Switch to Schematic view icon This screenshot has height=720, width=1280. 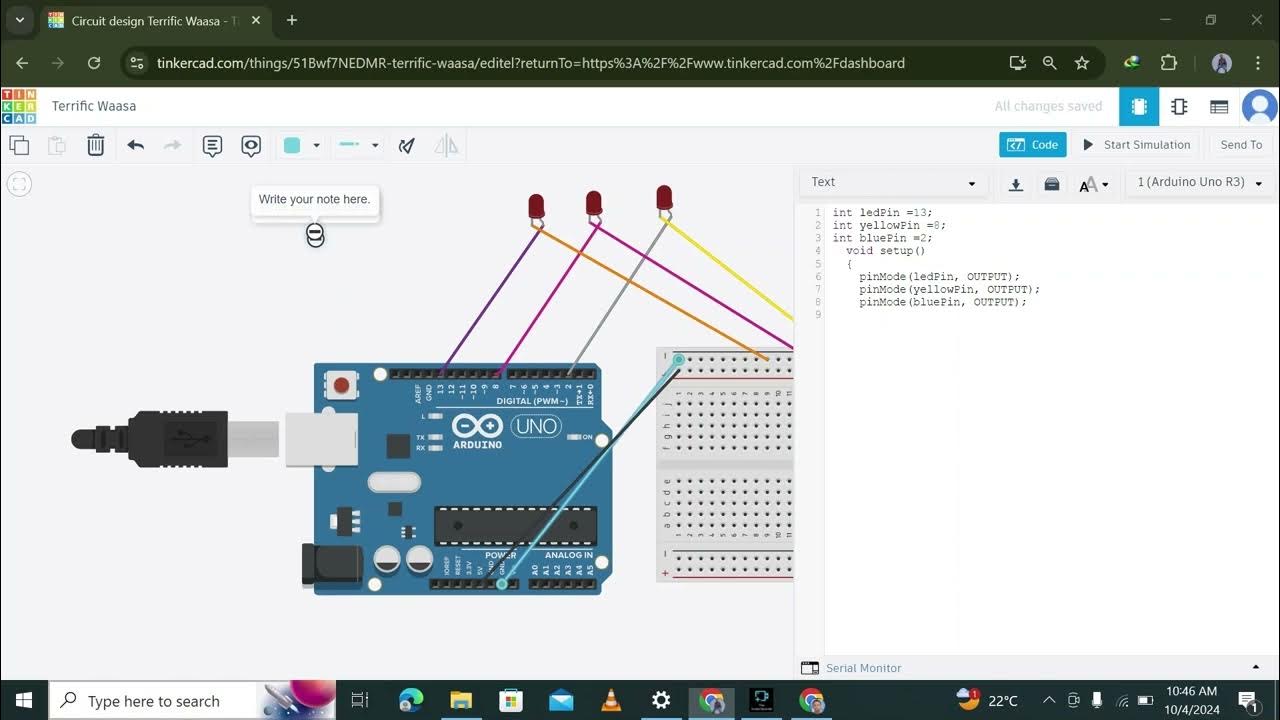pyautogui.click(x=1179, y=106)
